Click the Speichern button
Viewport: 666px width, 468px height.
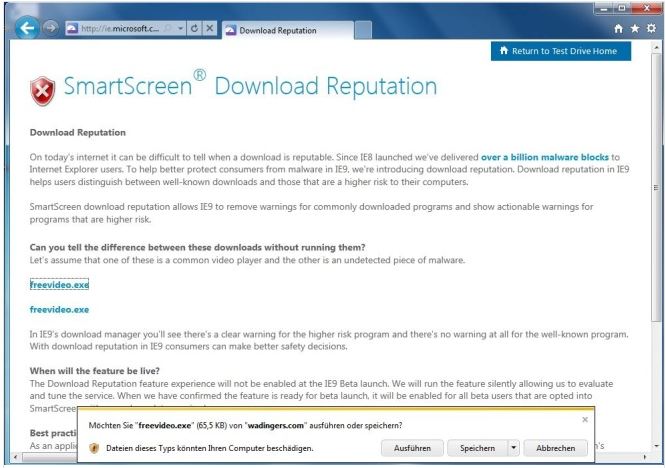pyautogui.click(x=476, y=448)
